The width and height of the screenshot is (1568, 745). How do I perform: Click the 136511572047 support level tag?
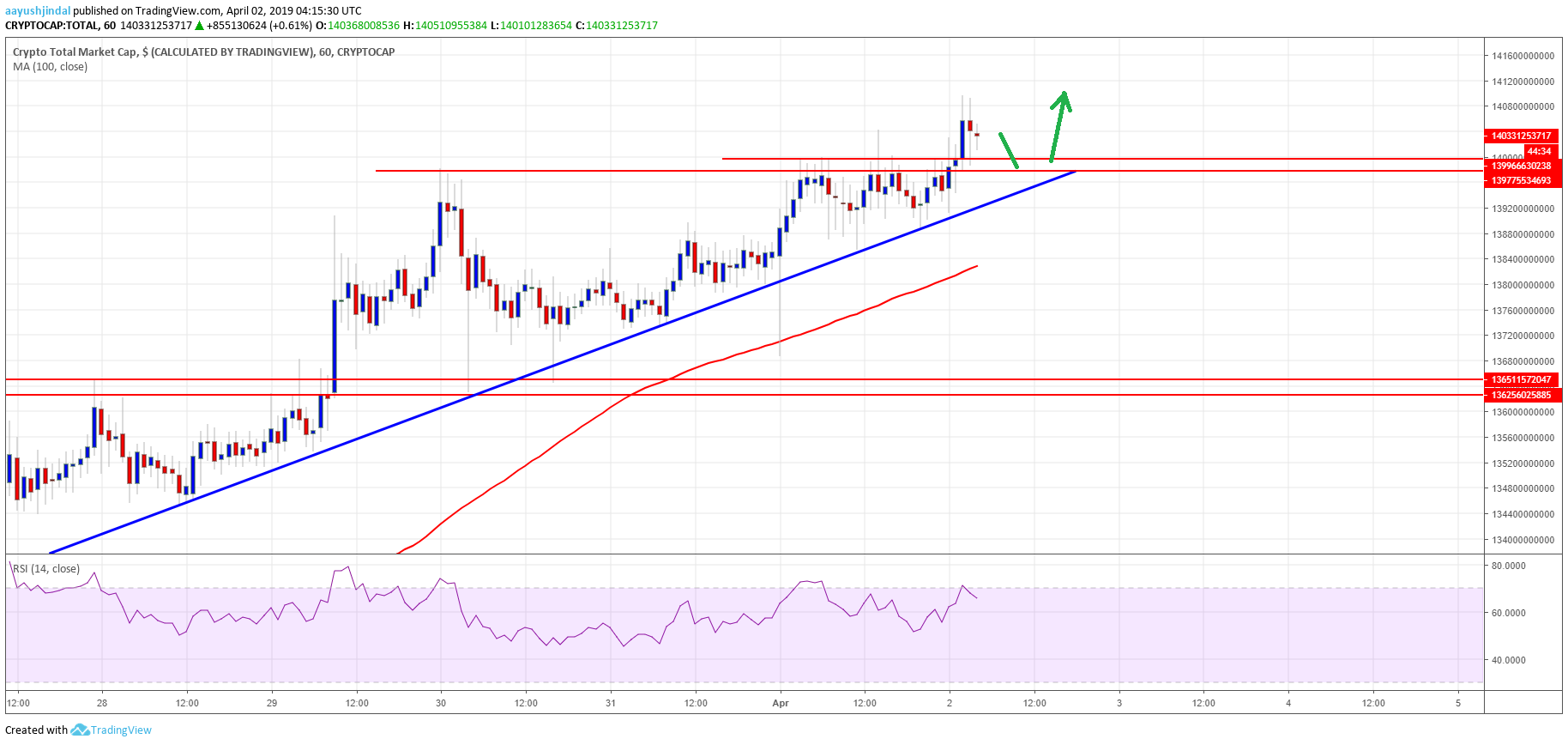click(1521, 379)
